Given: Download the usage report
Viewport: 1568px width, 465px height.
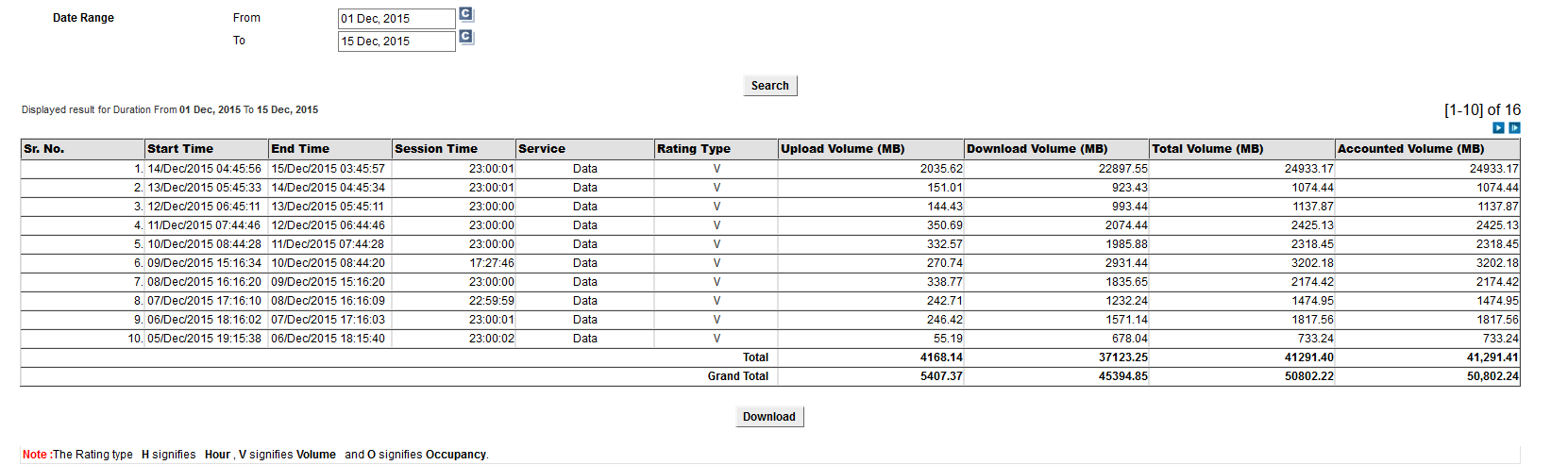Looking at the screenshot, I should (768, 417).
